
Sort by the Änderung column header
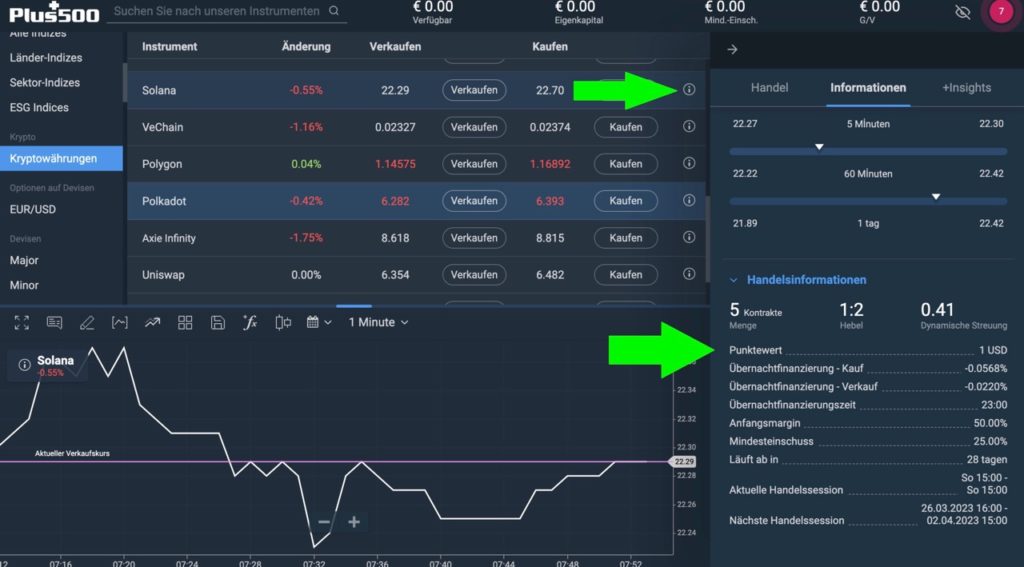[306, 46]
